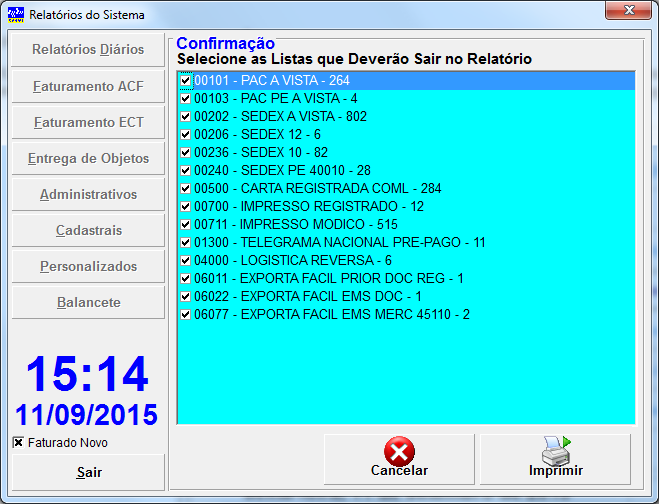Toggle the 00206 - SEDEX 12 checkbox
The height and width of the screenshot is (504, 659).
pyautogui.click(x=185, y=135)
